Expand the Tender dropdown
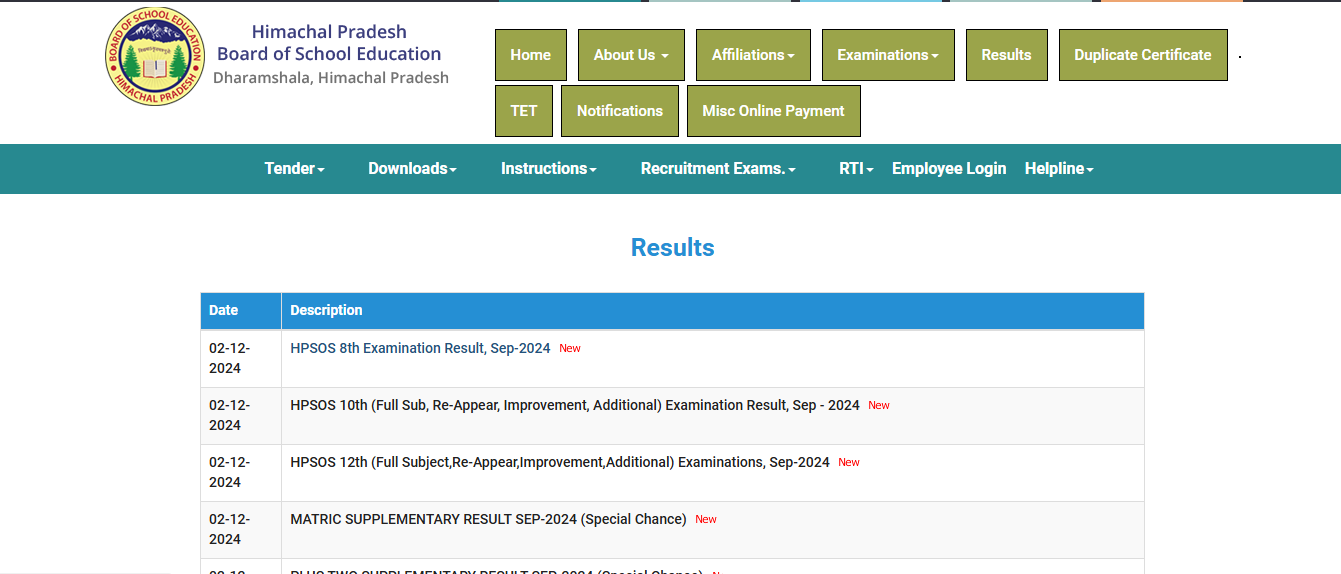This screenshot has height=574, width=1341. click(x=294, y=169)
